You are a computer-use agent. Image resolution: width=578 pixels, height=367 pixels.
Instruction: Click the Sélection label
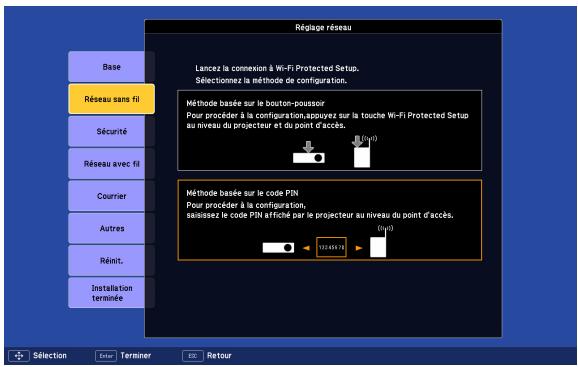point(50,356)
